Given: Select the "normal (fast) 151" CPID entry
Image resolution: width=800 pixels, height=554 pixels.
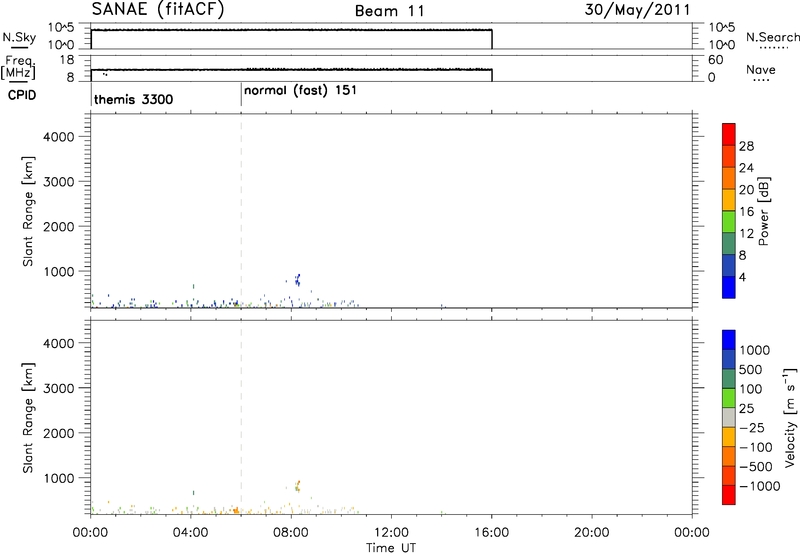Looking at the screenshot, I should click(x=300, y=91).
